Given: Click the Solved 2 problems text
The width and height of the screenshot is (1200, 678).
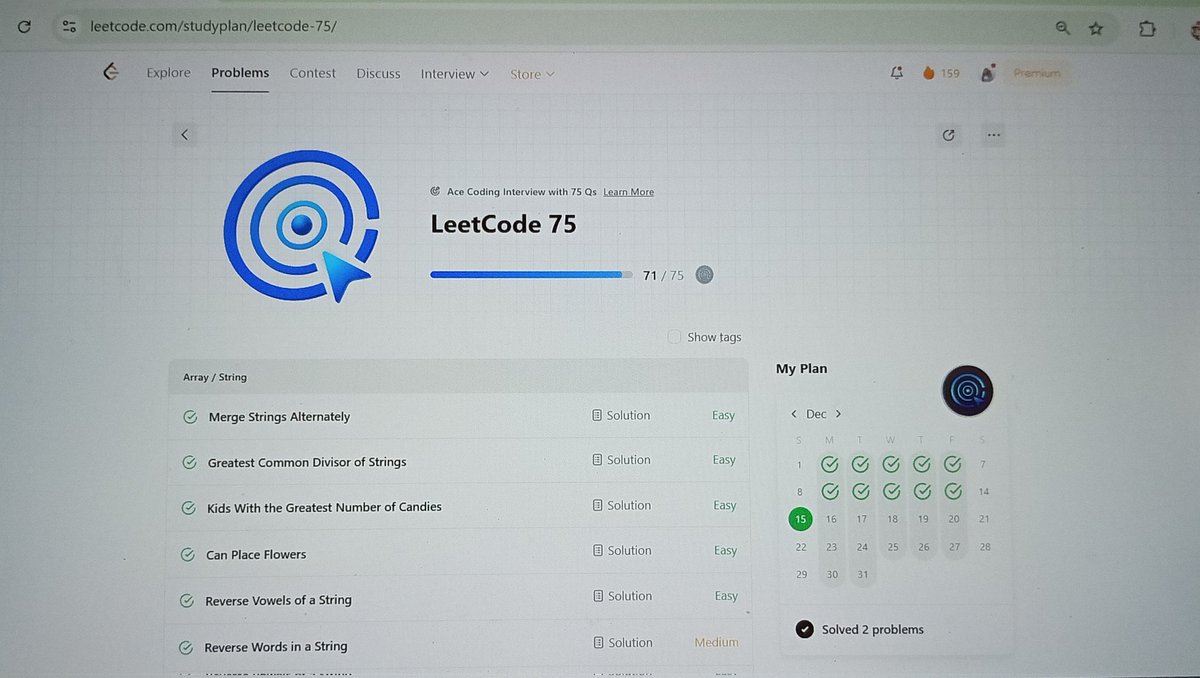Looking at the screenshot, I should click(873, 629).
